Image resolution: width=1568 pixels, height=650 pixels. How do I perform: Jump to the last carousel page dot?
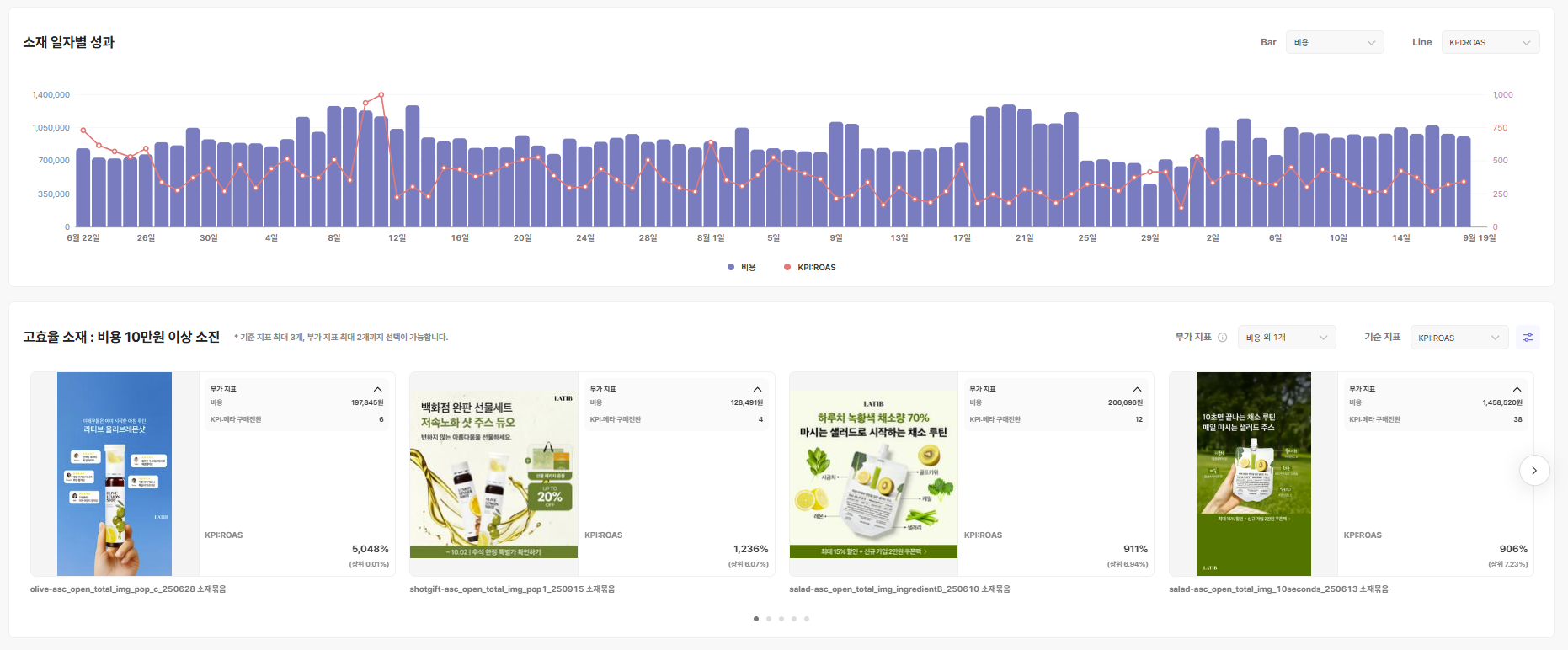pos(807,619)
